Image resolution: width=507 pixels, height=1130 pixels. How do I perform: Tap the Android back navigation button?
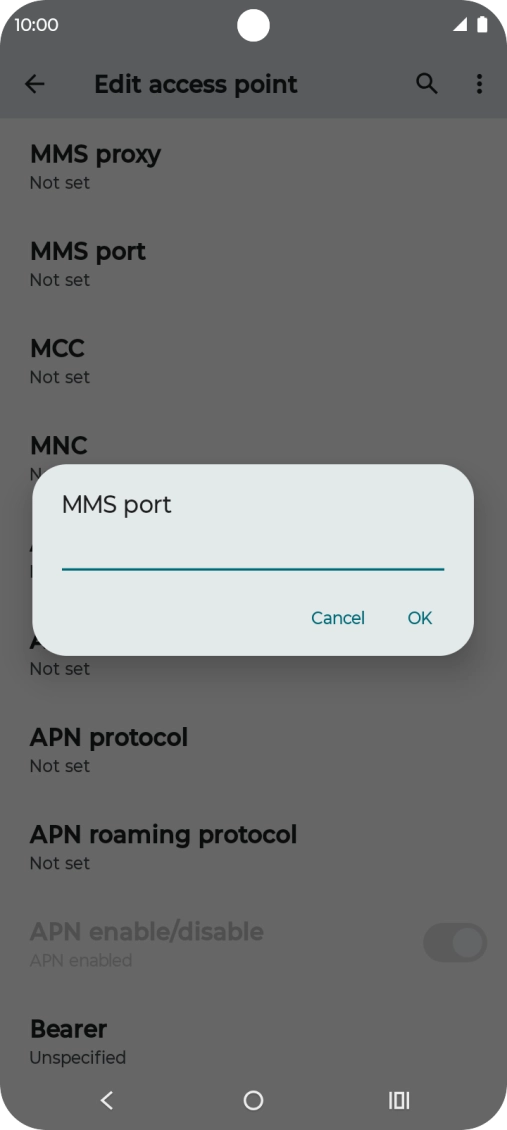pos(107,1100)
